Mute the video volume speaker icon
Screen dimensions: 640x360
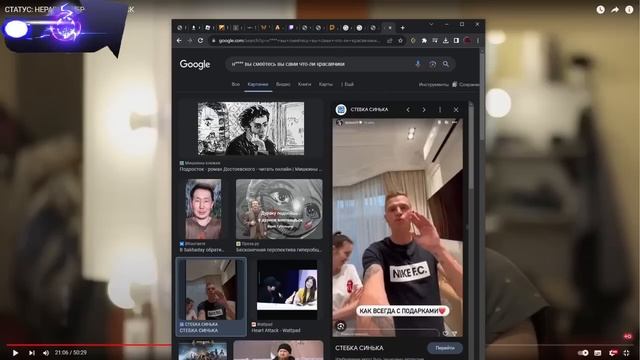(46, 353)
